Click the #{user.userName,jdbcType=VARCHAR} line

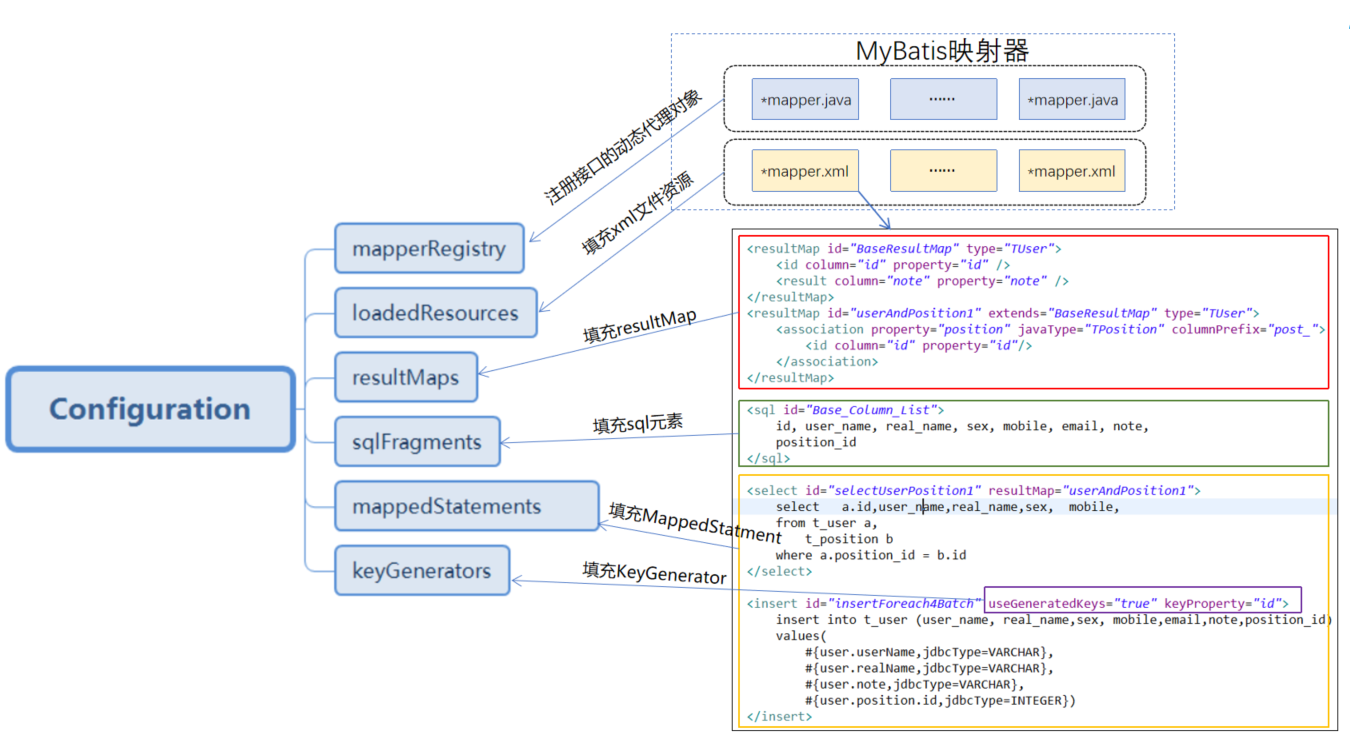[929, 651]
